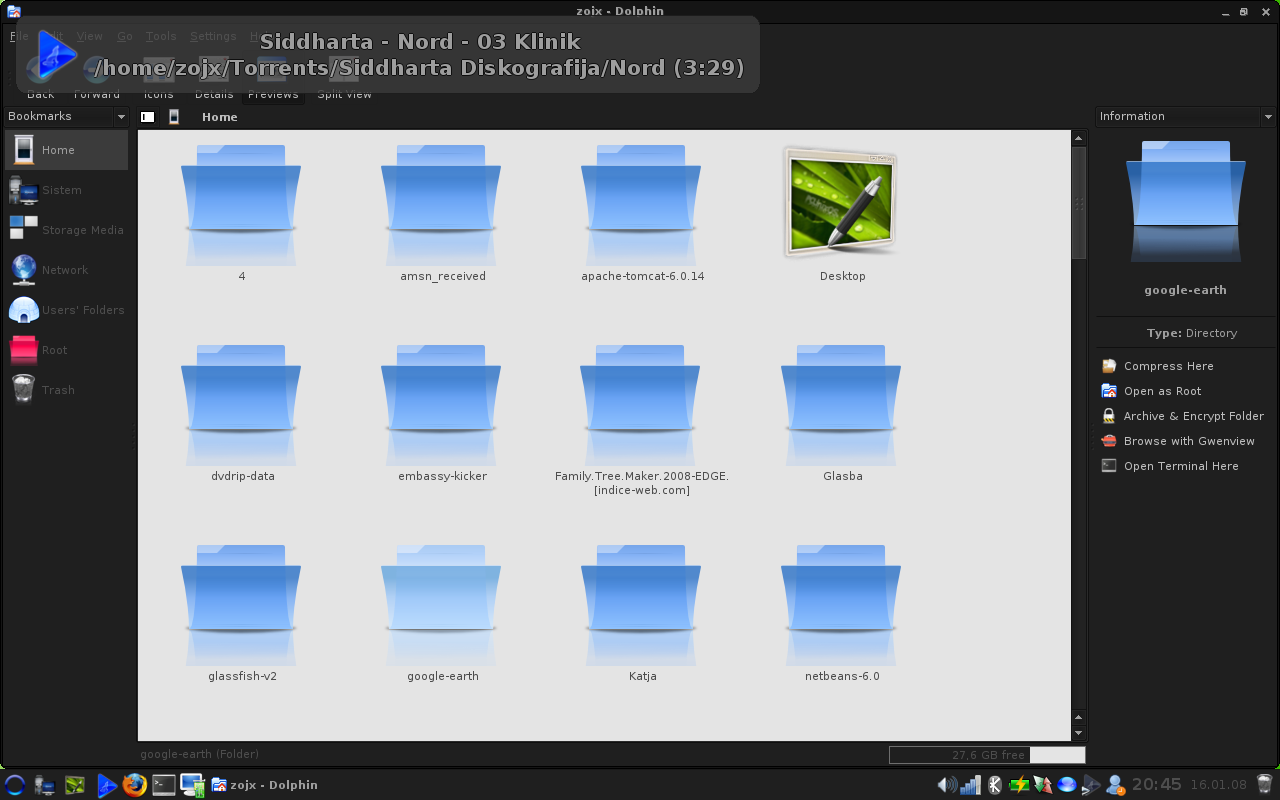Click the blue orb tray icon
1280x800 pixels.
[1067, 785]
